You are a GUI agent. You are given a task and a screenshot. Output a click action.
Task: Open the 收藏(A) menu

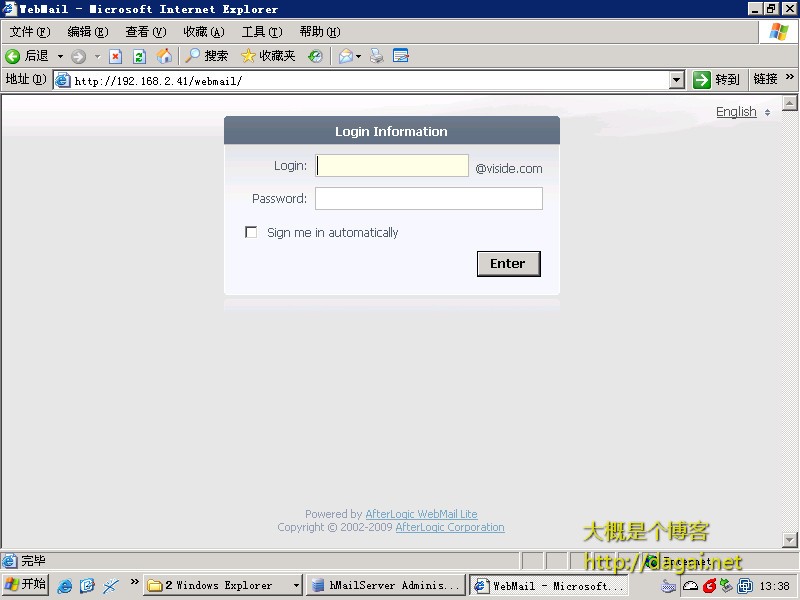point(204,32)
